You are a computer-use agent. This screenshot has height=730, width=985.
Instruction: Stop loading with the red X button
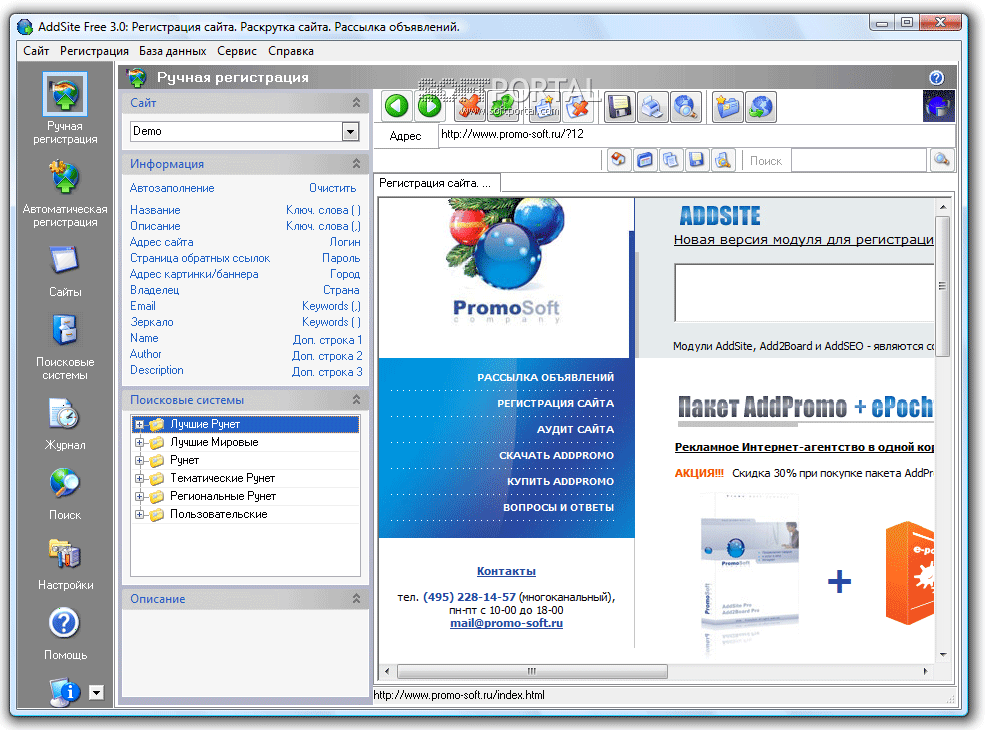pos(469,106)
